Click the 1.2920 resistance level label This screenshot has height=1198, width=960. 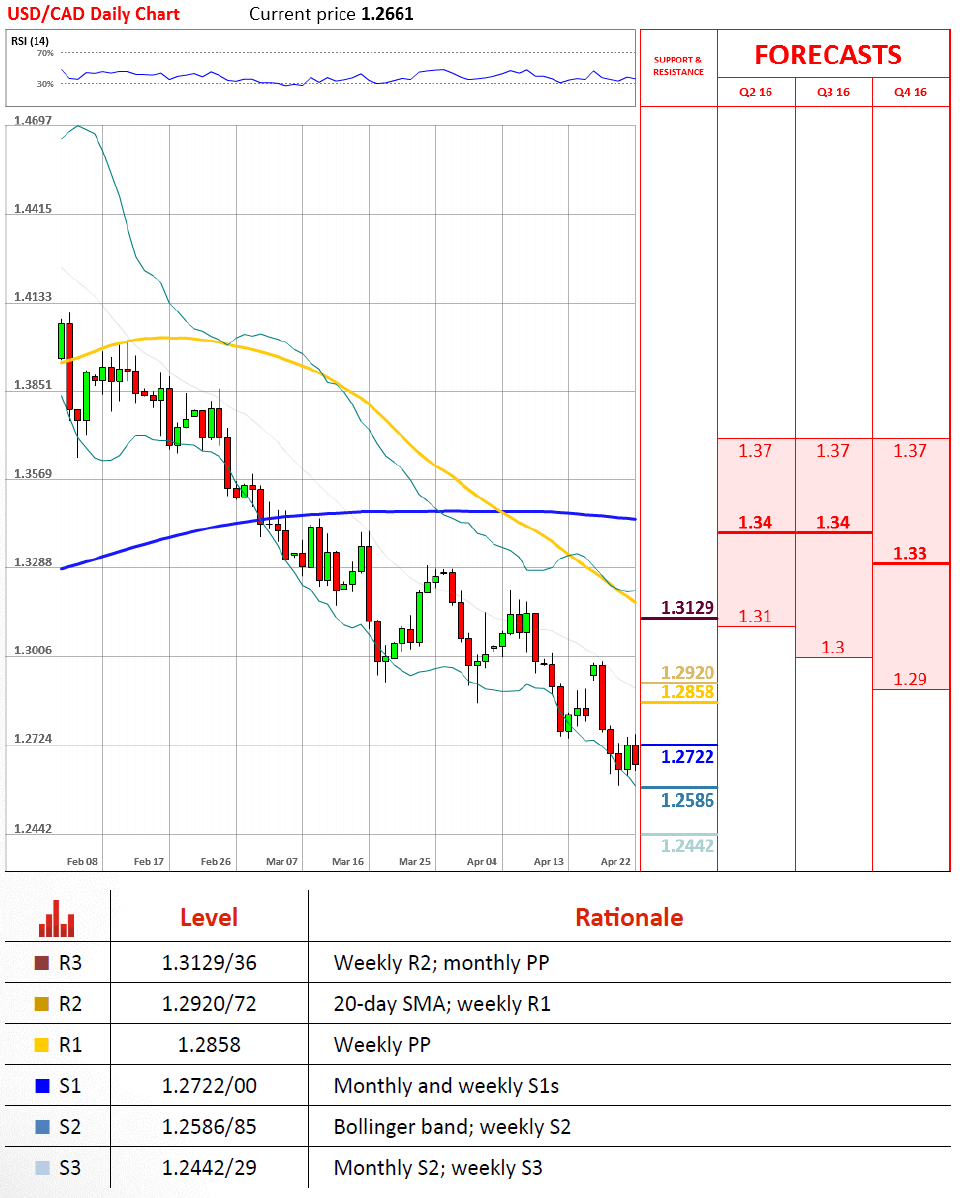point(687,672)
